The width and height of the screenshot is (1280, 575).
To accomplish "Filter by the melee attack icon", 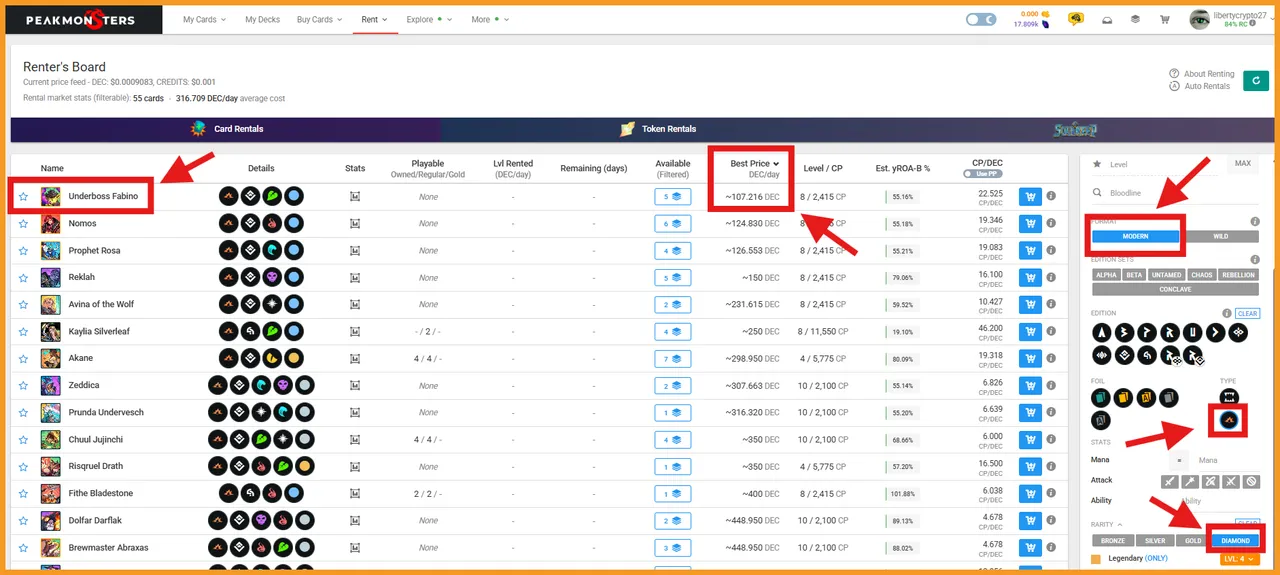I will [1169, 481].
